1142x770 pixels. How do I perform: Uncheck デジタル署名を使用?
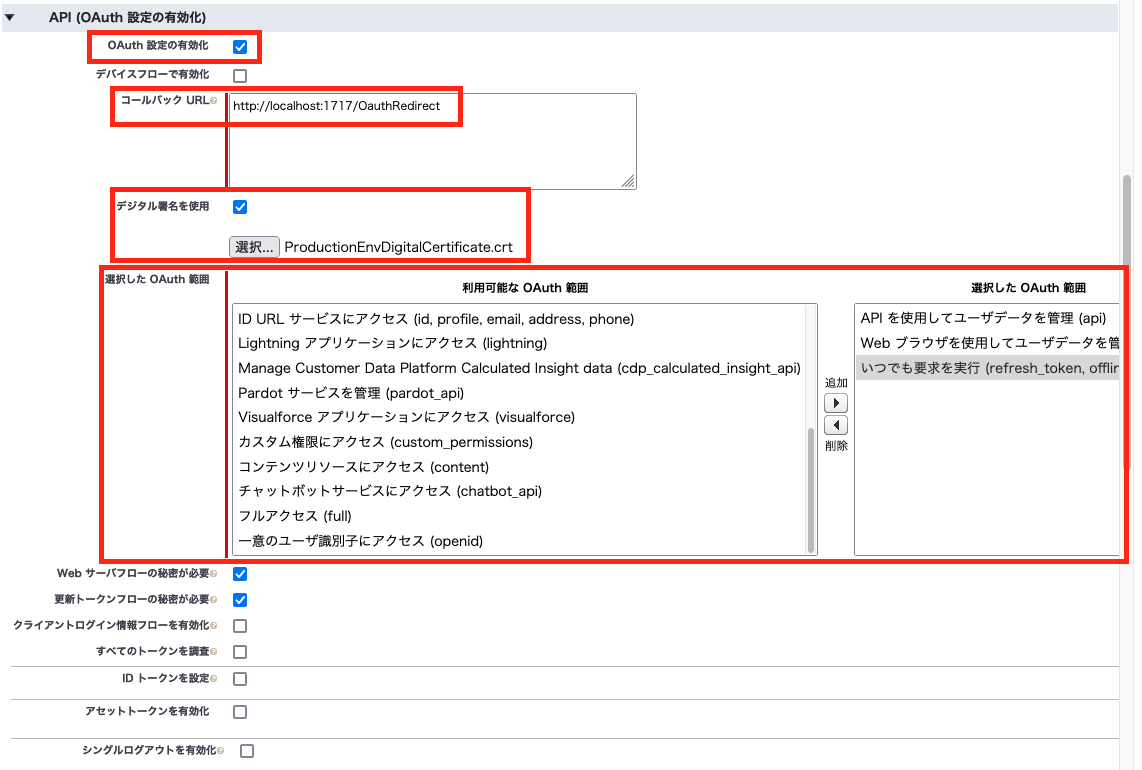tap(238, 206)
